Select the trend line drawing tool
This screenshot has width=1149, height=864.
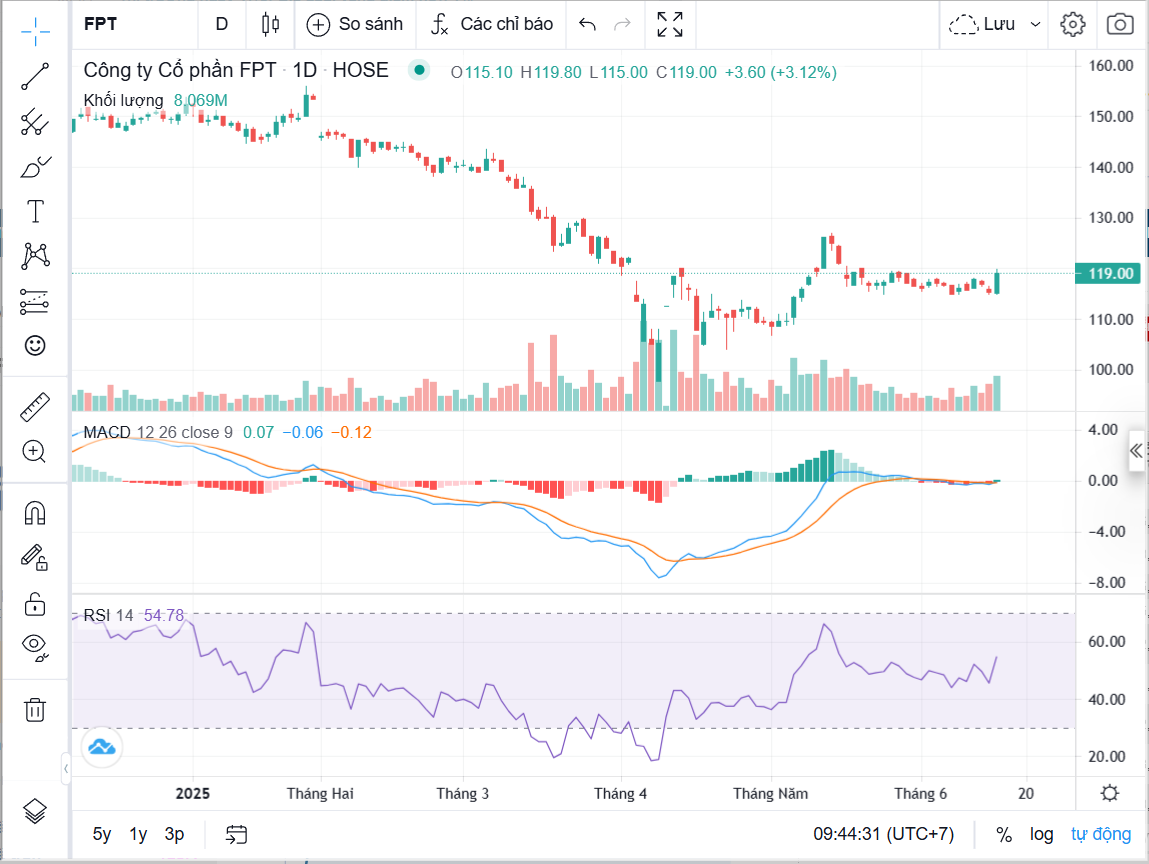(35, 76)
